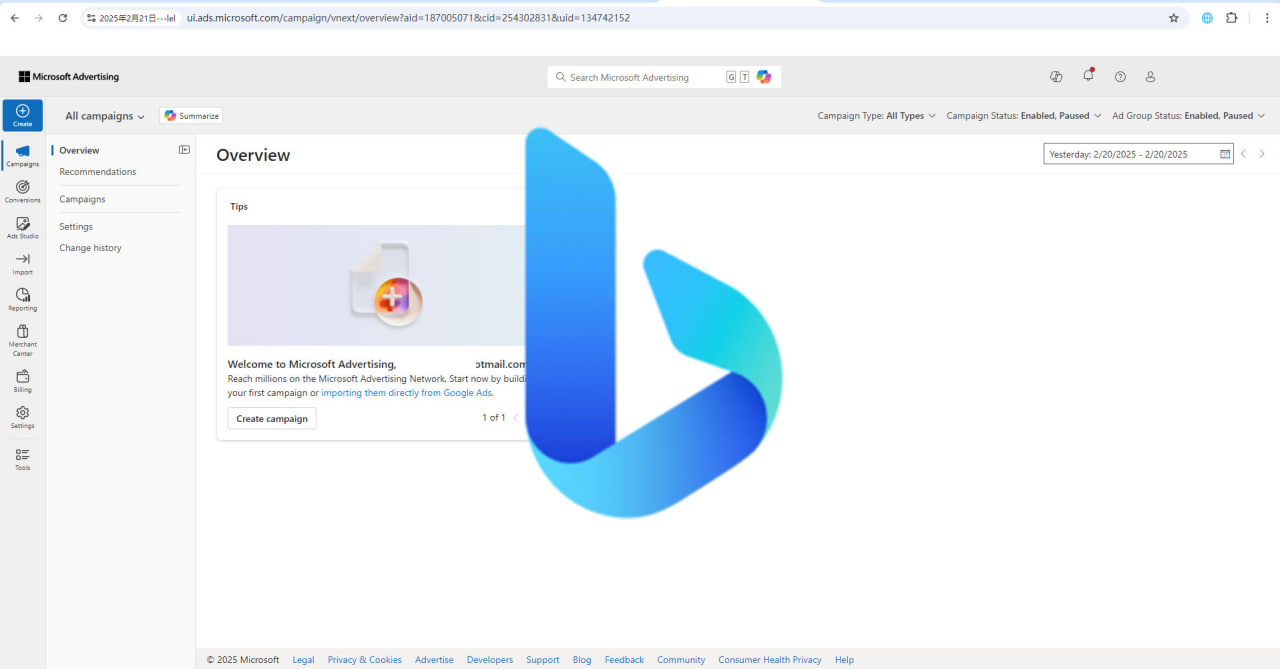
Task: Open Settings in the left rail
Action: point(22,417)
